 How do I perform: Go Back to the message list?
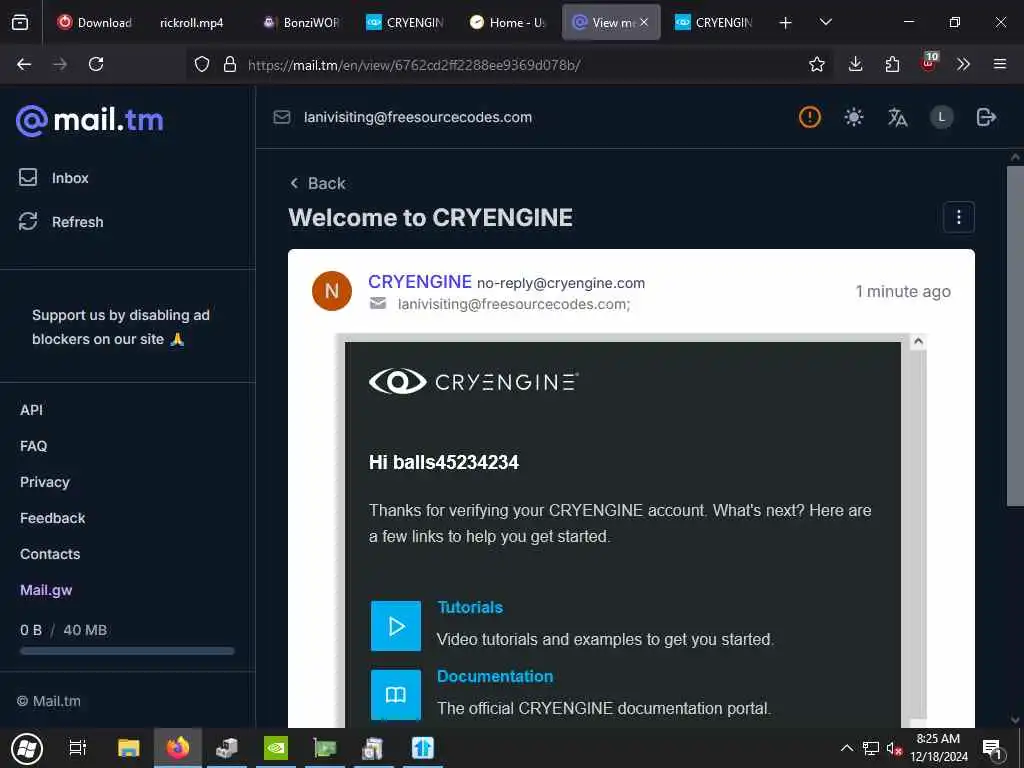point(317,184)
